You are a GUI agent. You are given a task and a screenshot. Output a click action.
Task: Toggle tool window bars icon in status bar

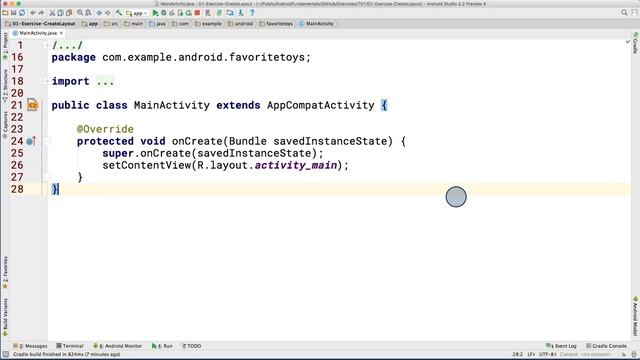click(5, 355)
